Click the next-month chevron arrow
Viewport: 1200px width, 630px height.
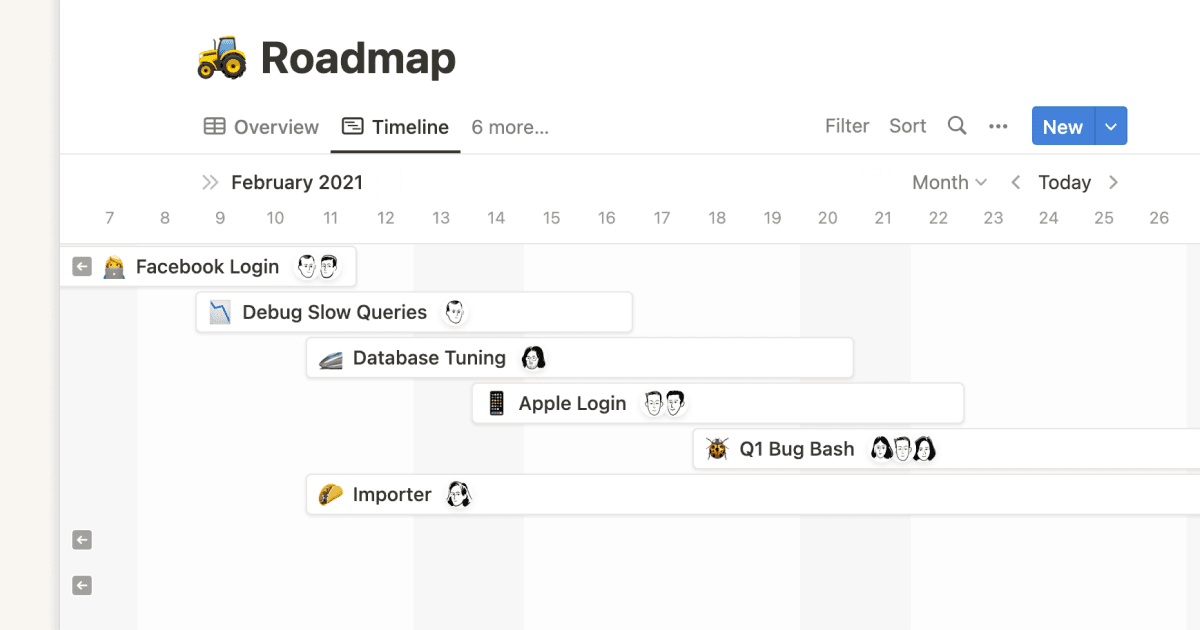tap(1113, 182)
